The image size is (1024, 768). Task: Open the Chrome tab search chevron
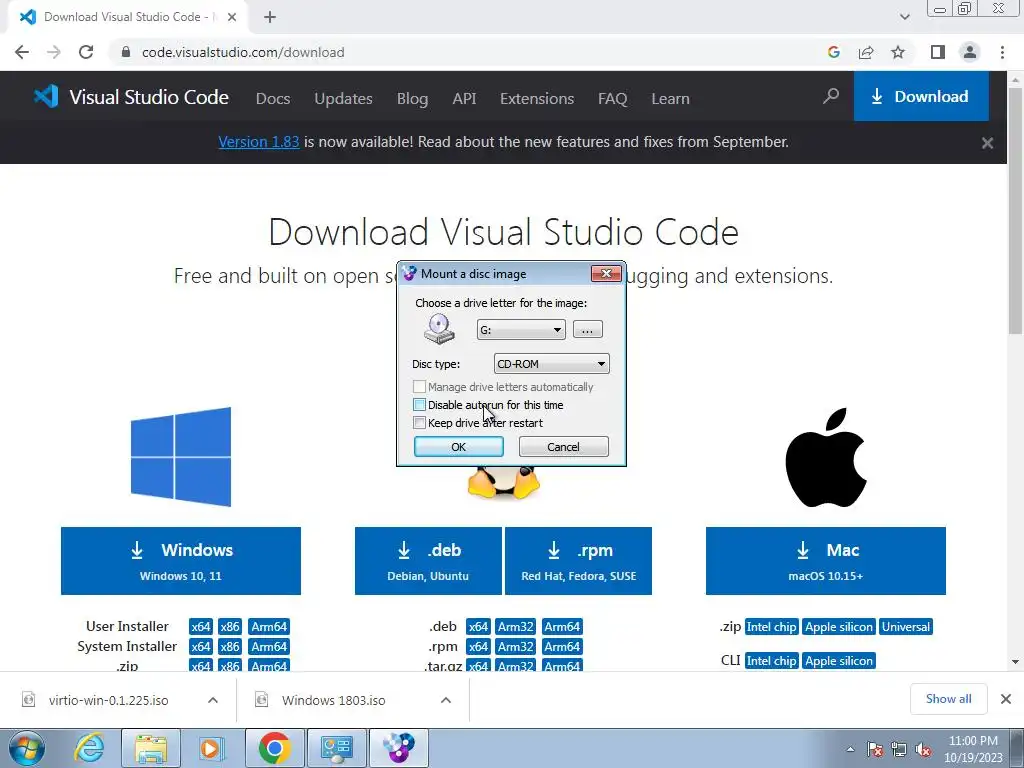[904, 17]
